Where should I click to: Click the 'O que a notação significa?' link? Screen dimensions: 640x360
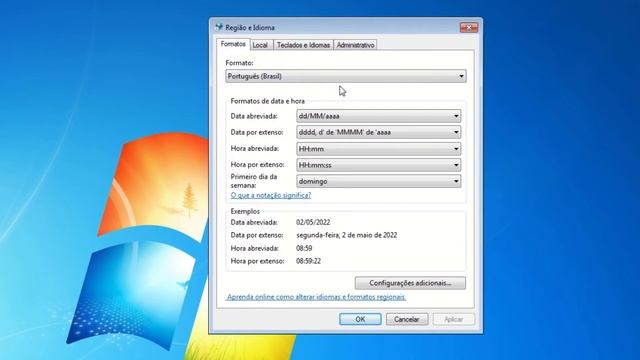(x=271, y=196)
